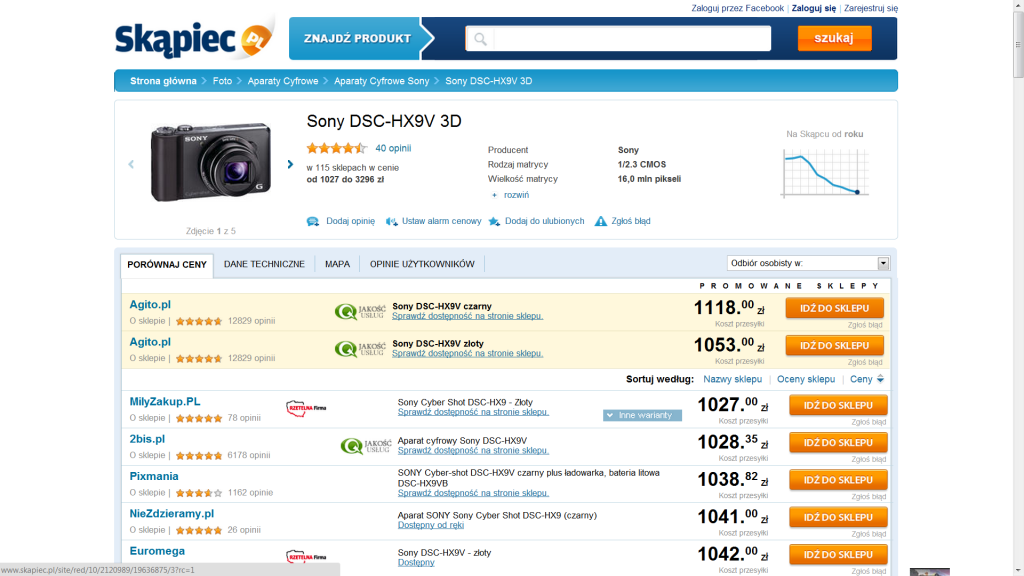This screenshot has height=576, width=1024.
Task: Click the Zgłoś błąd warning triangle icon
Action: pyautogui.click(x=600, y=221)
